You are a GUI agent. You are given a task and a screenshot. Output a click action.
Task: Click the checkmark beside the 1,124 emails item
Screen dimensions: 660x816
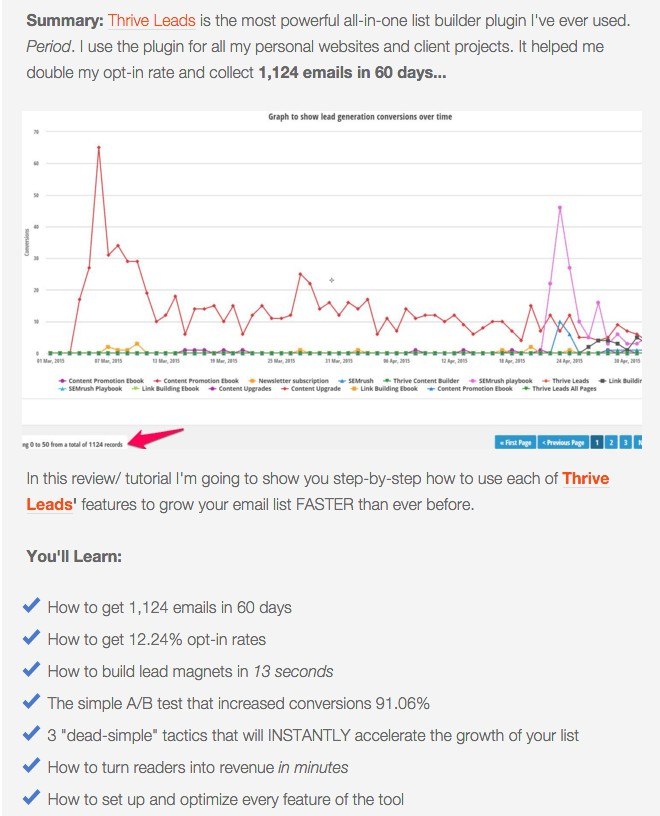click(x=32, y=606)
